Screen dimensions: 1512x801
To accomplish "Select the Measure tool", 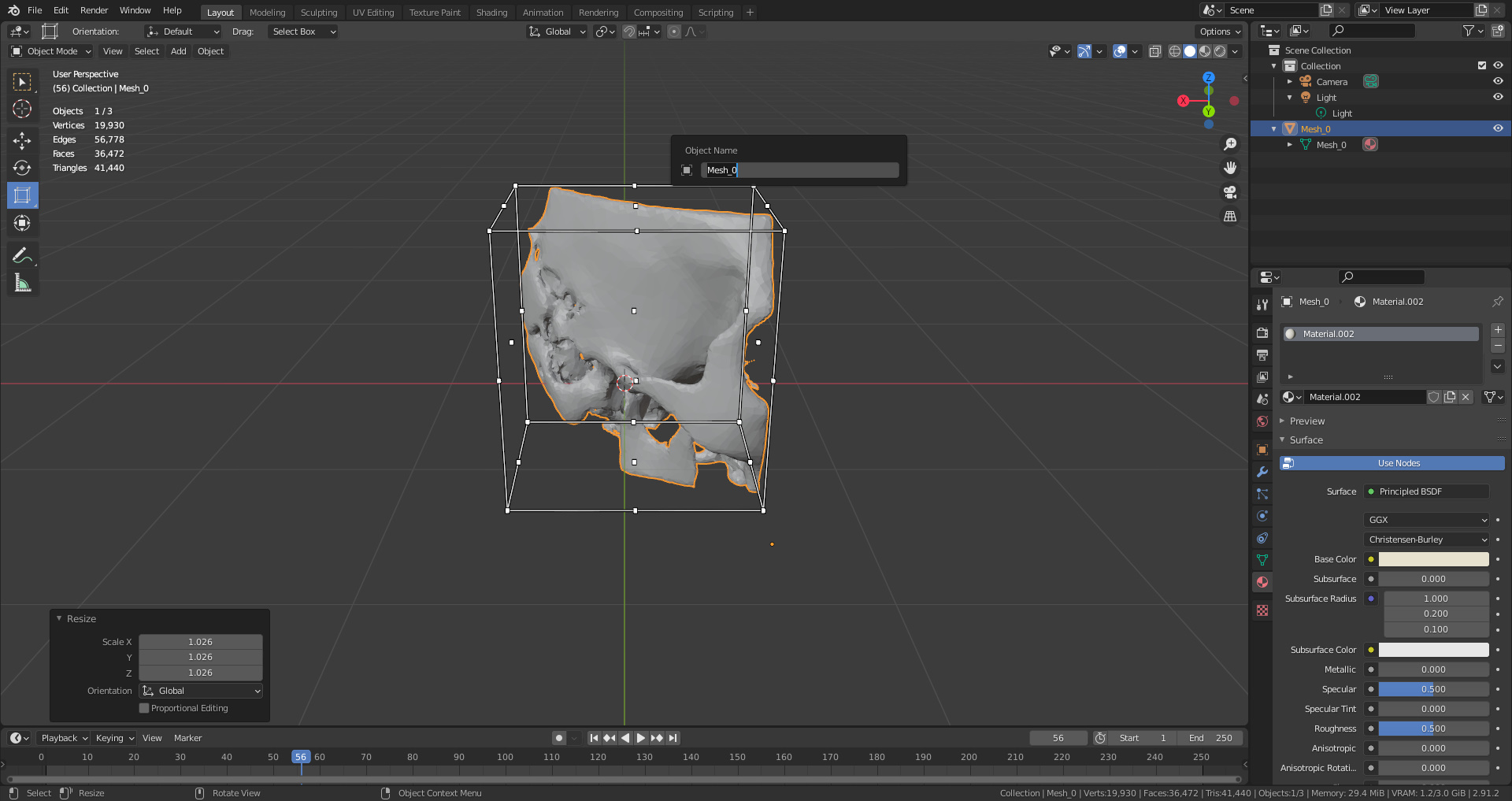I will 22,283.
